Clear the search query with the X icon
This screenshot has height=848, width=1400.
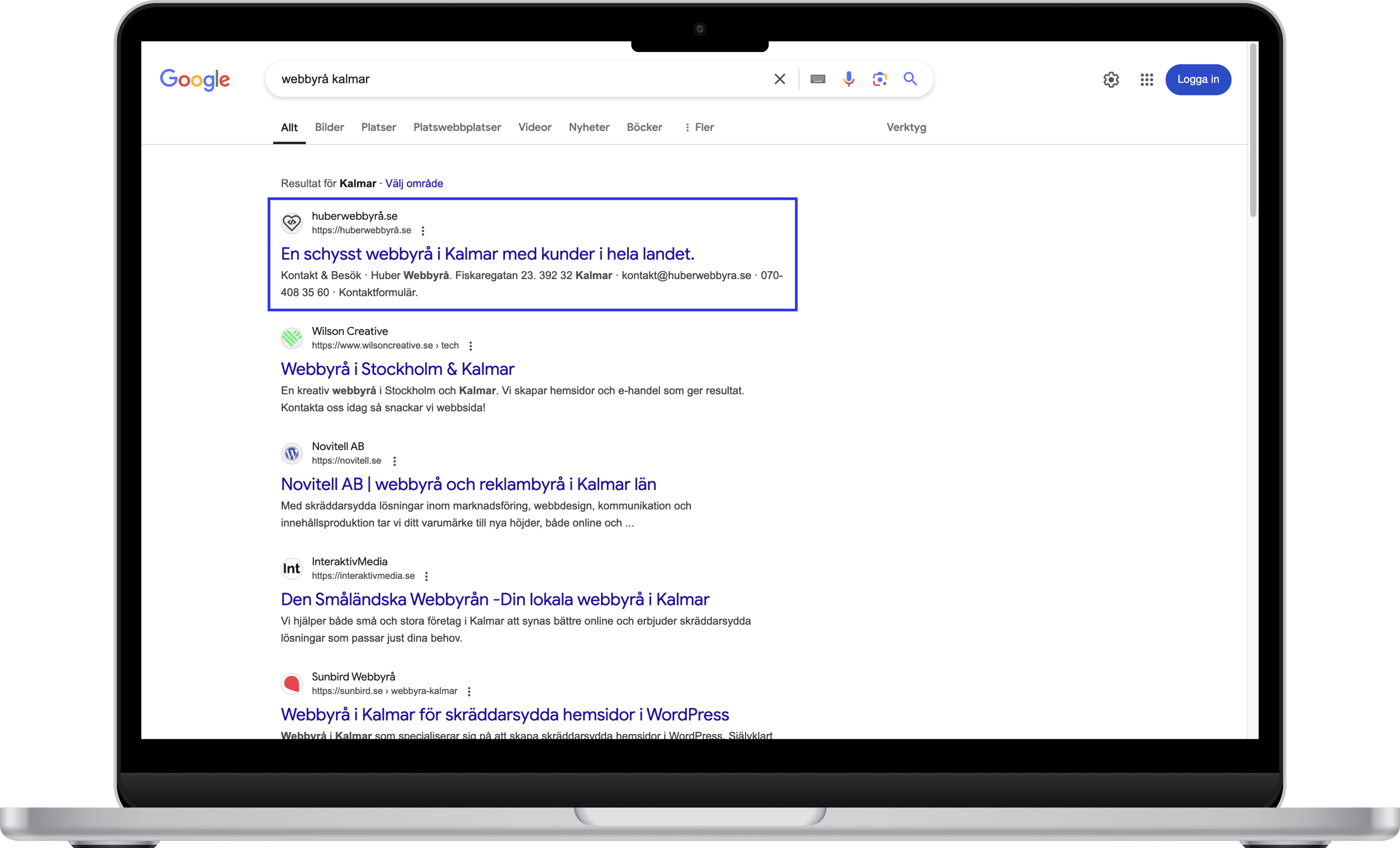[x=779, y=79]
